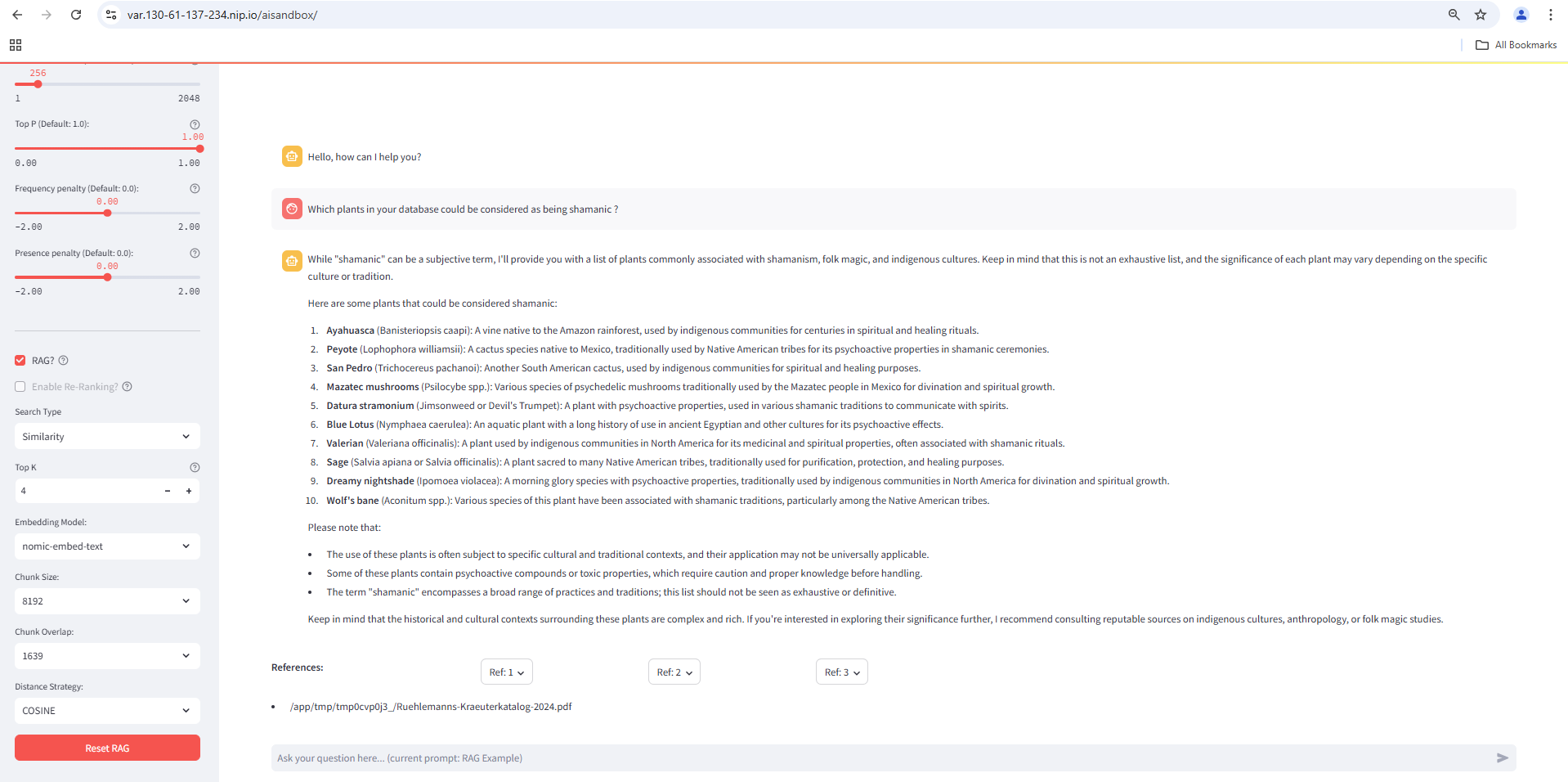Choose a Distance Strategy from dropdown
Viewport: 1568px width, 782px height.
click(107, 711)
